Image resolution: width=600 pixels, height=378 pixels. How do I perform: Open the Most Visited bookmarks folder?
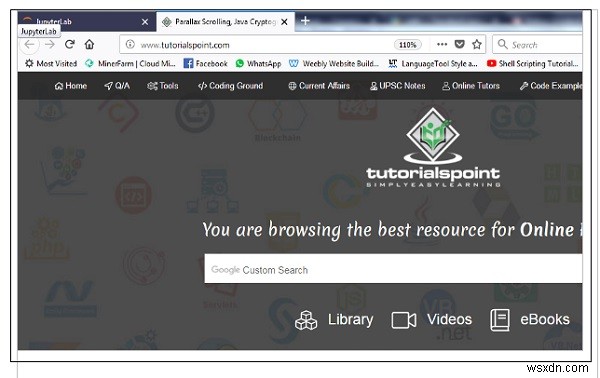click(x=51, y=64)
